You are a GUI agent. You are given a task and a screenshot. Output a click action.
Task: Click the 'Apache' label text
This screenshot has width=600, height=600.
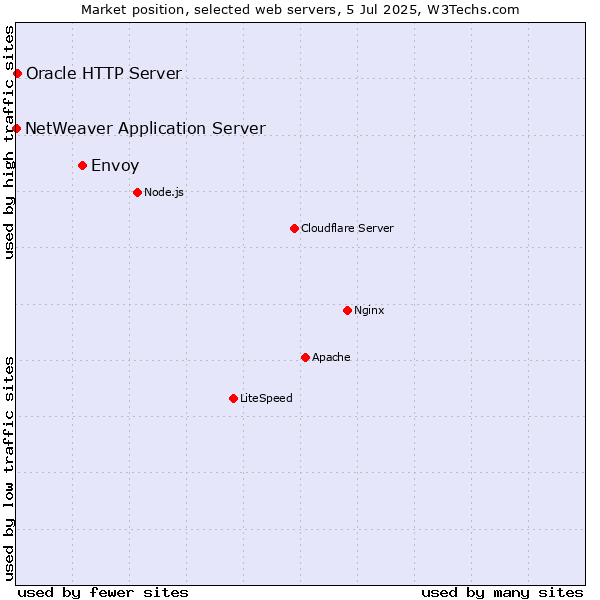[331, 357]
